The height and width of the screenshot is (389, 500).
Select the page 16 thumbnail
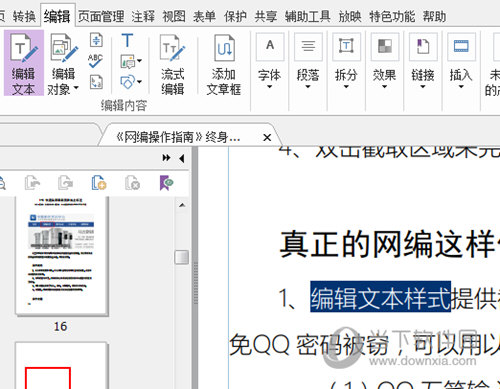pos(62,255)
